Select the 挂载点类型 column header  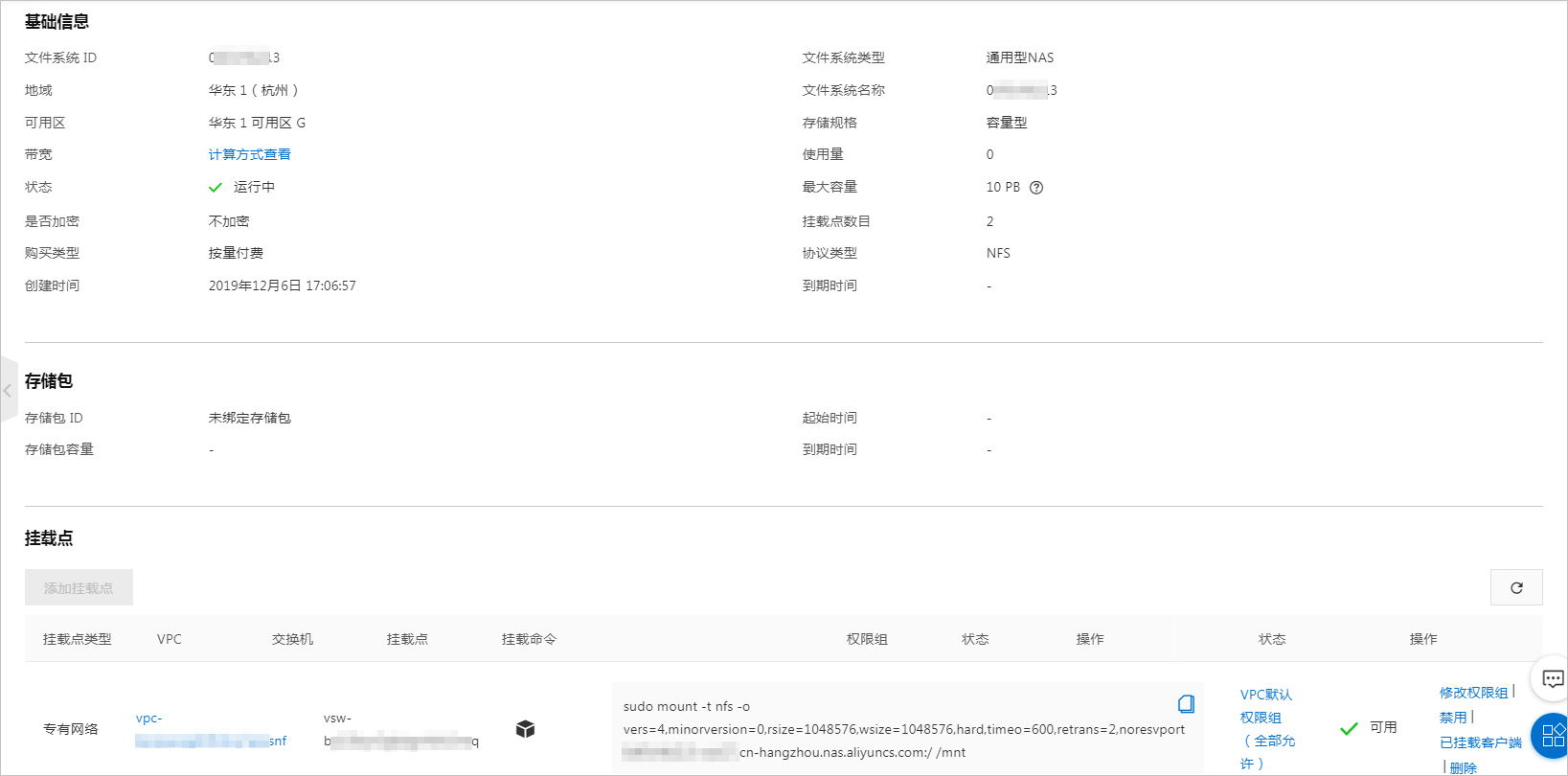[x=78, y=639]
